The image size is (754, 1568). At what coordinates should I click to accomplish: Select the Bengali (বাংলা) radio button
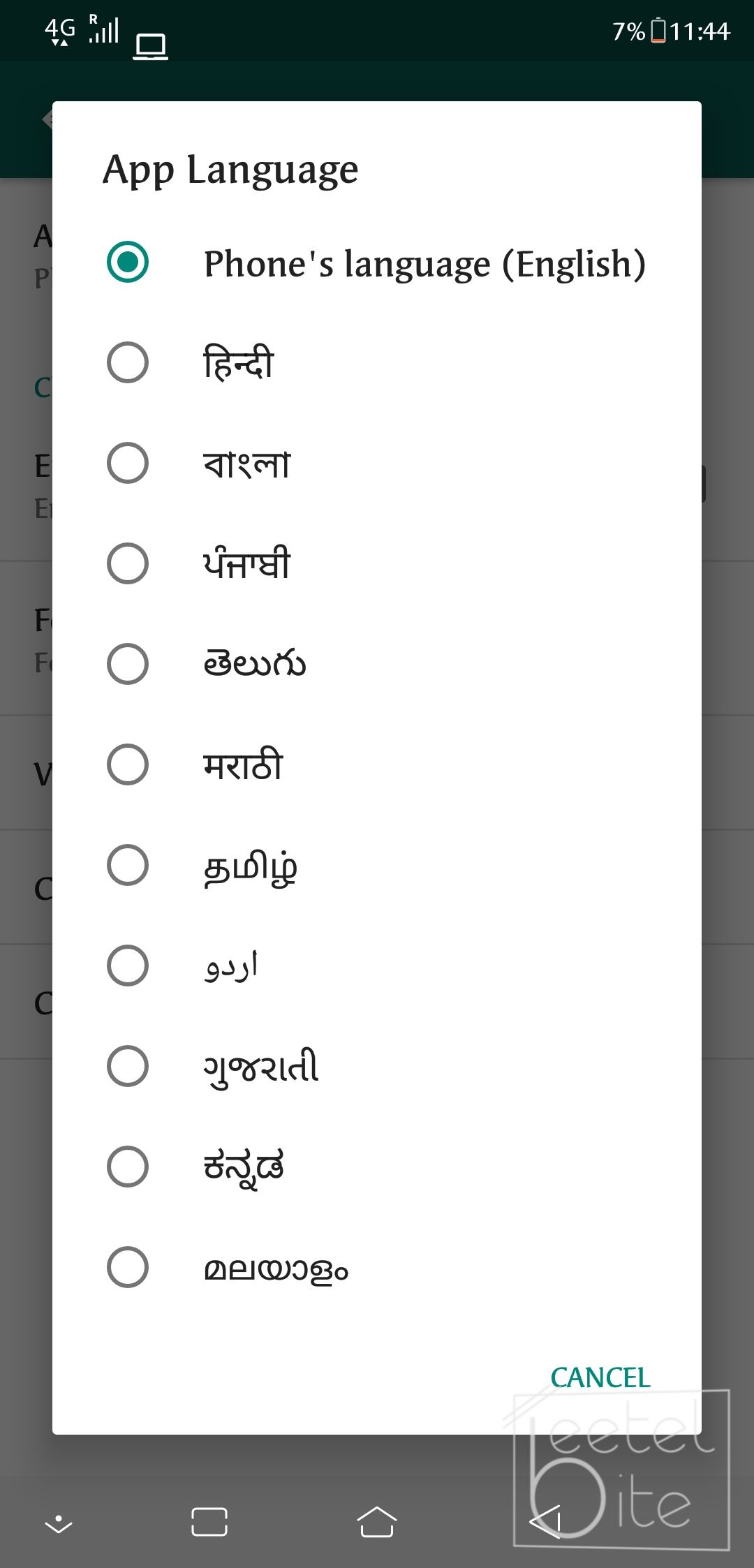pos(128,463)
